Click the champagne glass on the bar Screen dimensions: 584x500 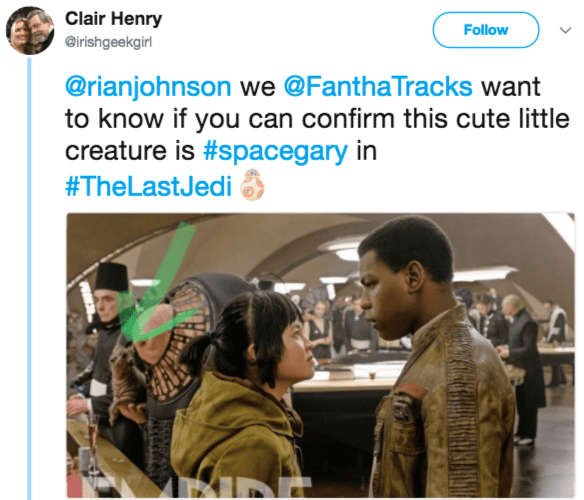[x=92, y=443]
